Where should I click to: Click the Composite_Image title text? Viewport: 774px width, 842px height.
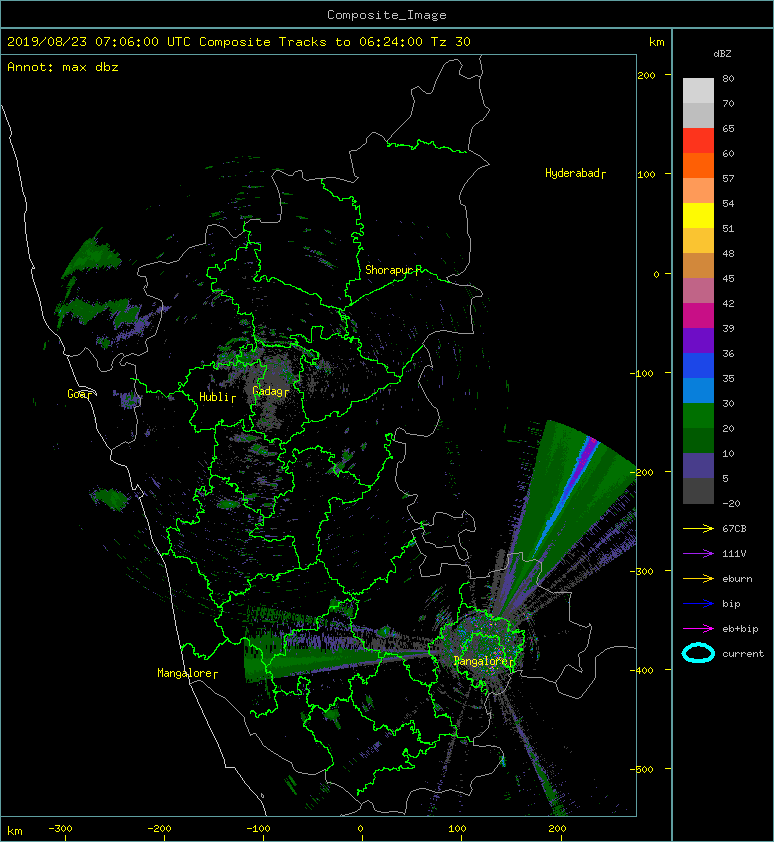[x=387, y=15]
